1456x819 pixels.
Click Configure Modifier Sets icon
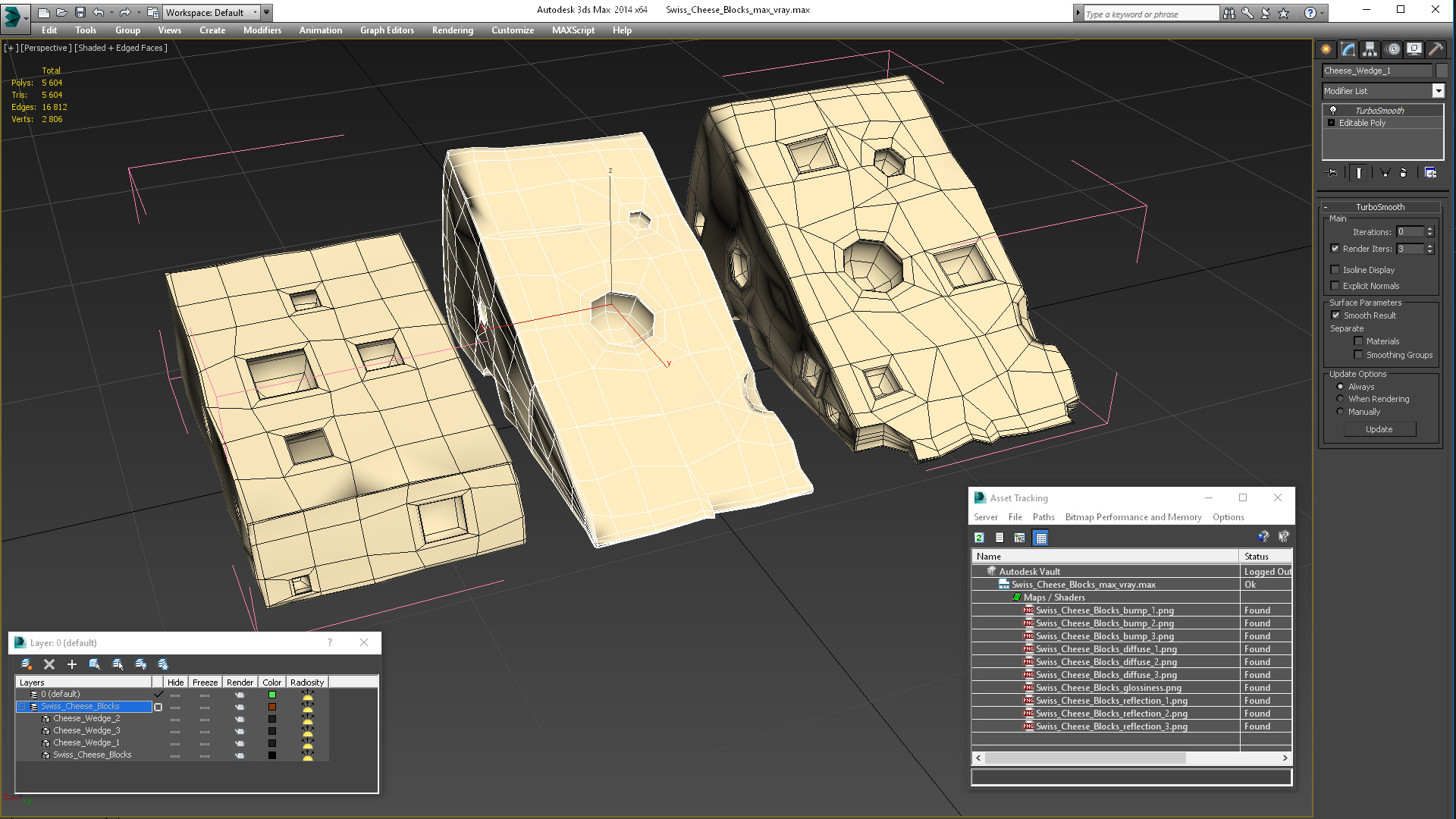point(1430,173)
